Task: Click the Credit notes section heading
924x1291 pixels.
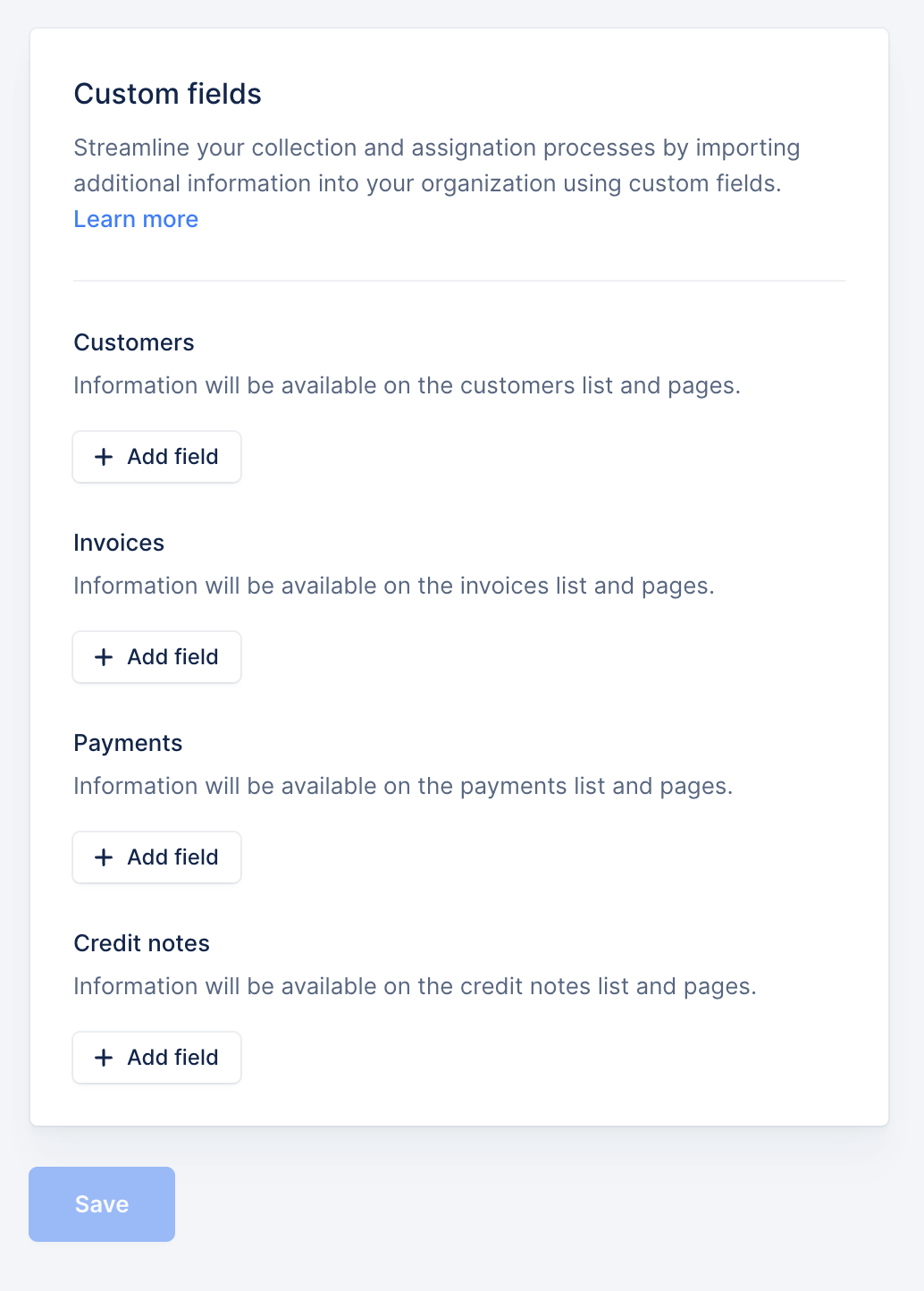Action: click(x=142, y=943)
